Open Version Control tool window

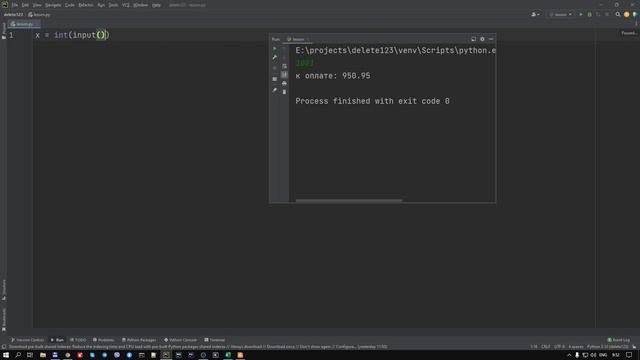coord(27,340)
